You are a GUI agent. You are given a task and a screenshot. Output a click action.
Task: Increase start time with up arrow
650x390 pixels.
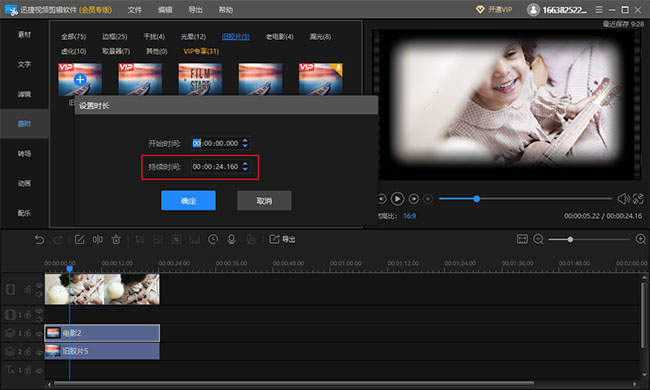coord(245,140)
